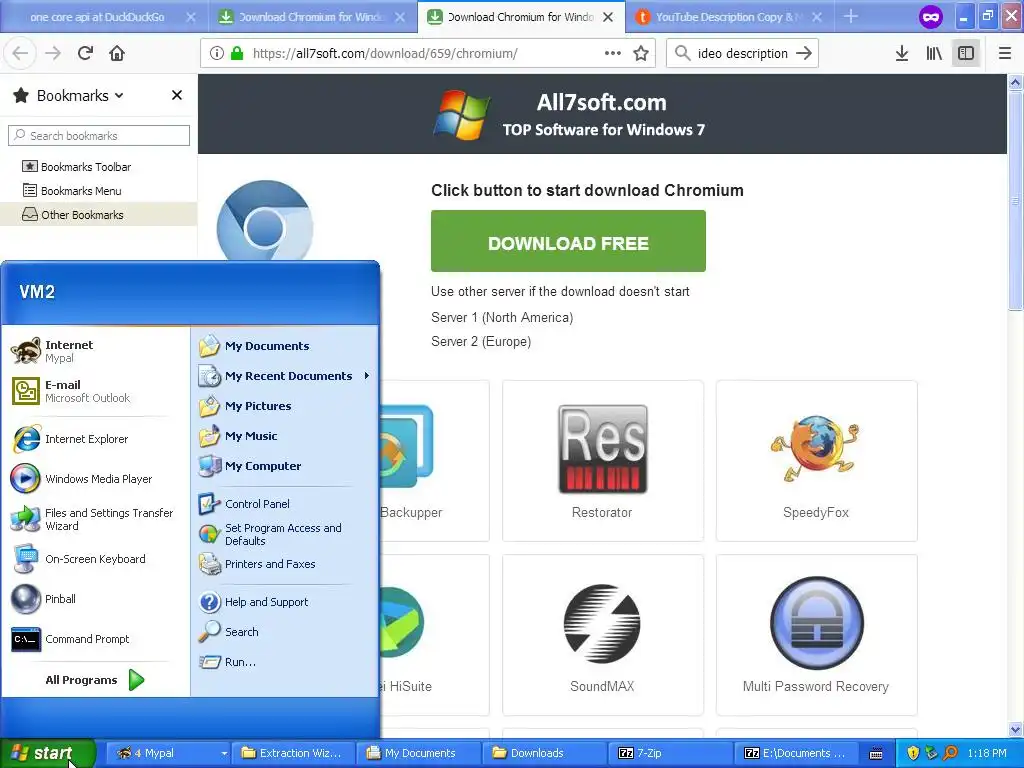Open Help and Support
The height and width of the screenshot is (768, 1024).
point(284,602)
